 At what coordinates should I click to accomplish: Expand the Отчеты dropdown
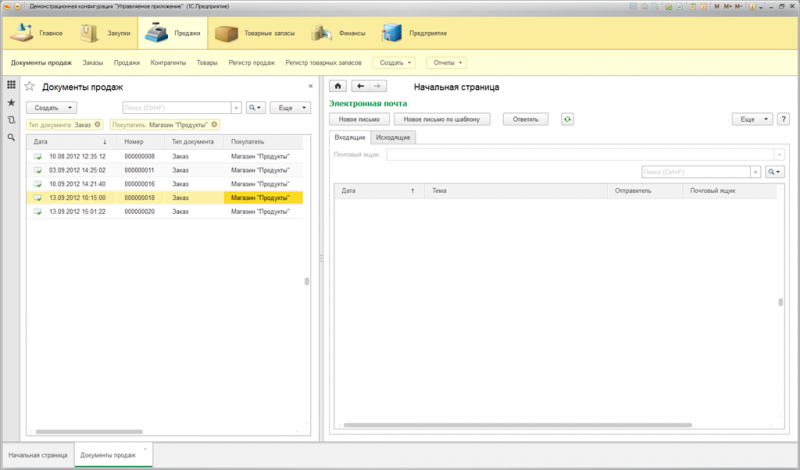point(446,63)
